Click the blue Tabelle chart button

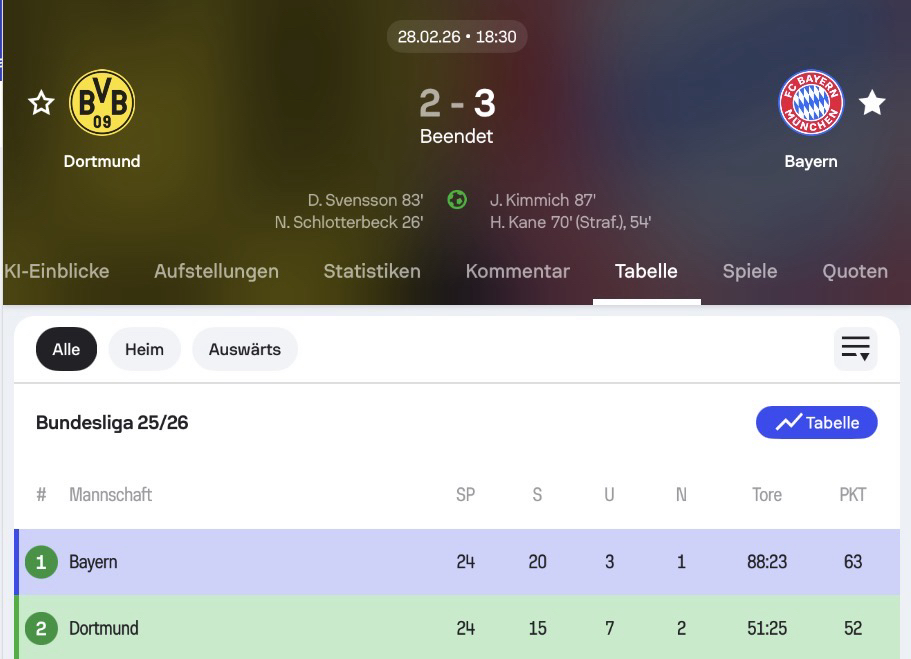pyautogui.click(x=816, y=423)
